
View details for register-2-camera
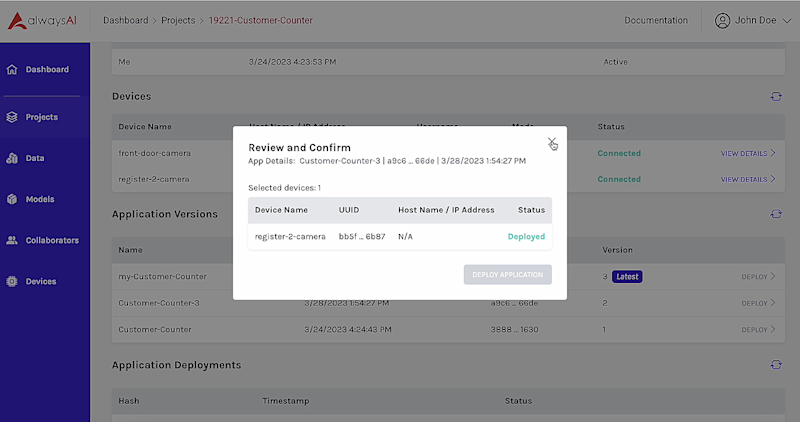coord(748,179)
